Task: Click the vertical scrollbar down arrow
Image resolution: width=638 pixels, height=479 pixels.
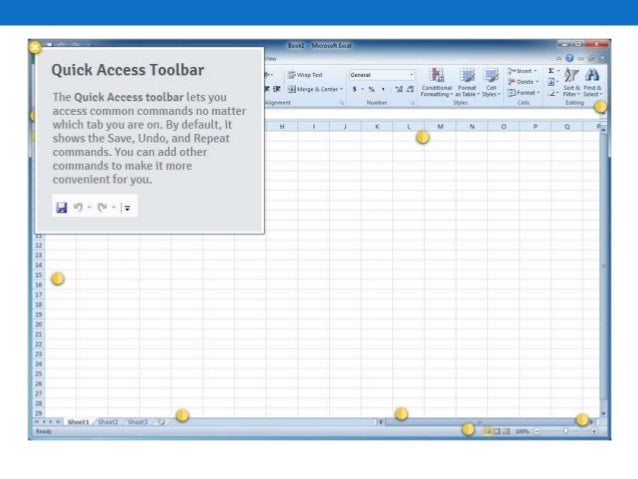Action: click(x=603, y=413)
